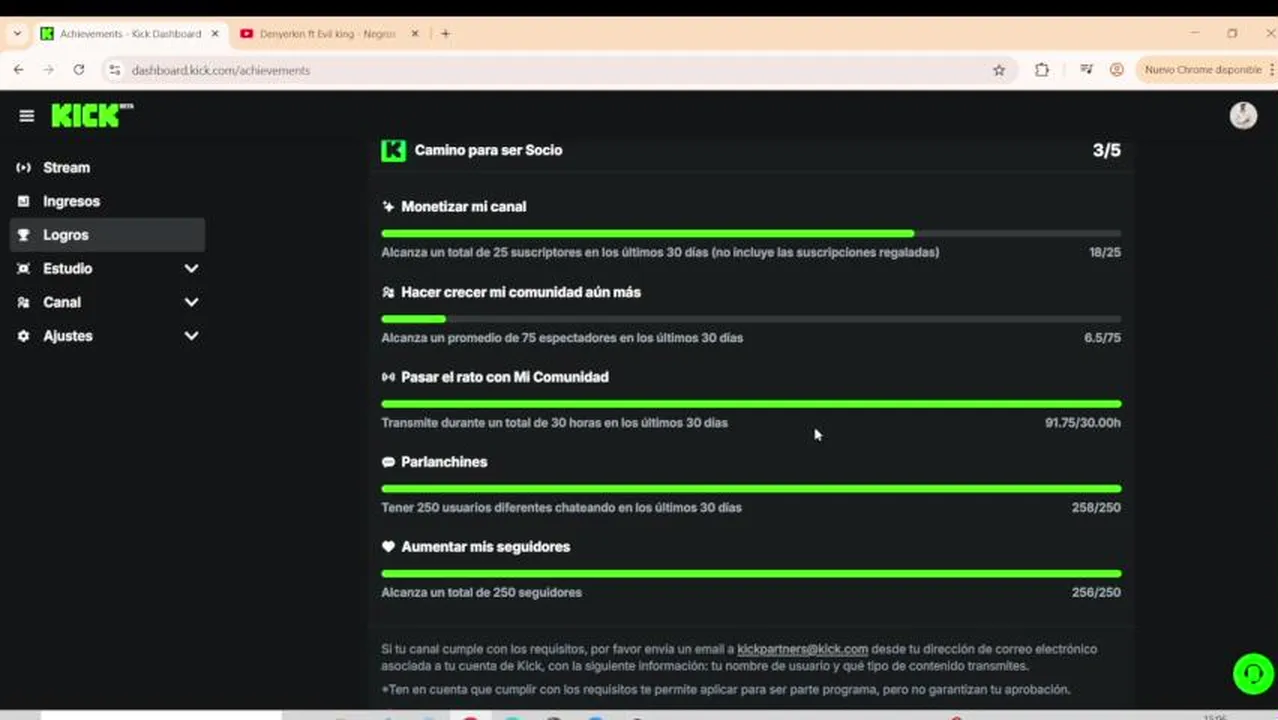Click the Monetizar mi canal progress bar

(x=751, y=233)
